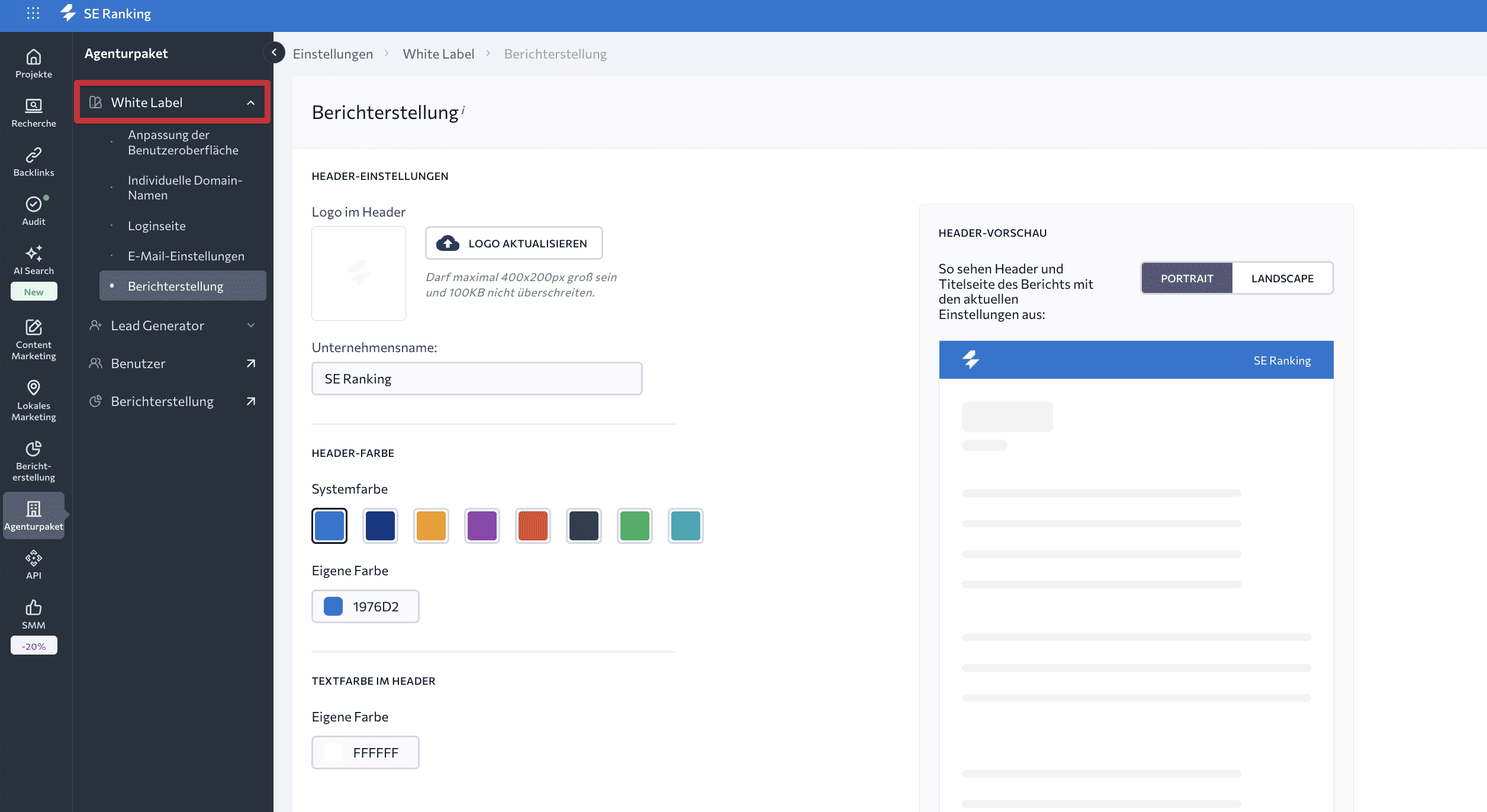Click White Label breadcrumb link

click(x=438, y=54)
